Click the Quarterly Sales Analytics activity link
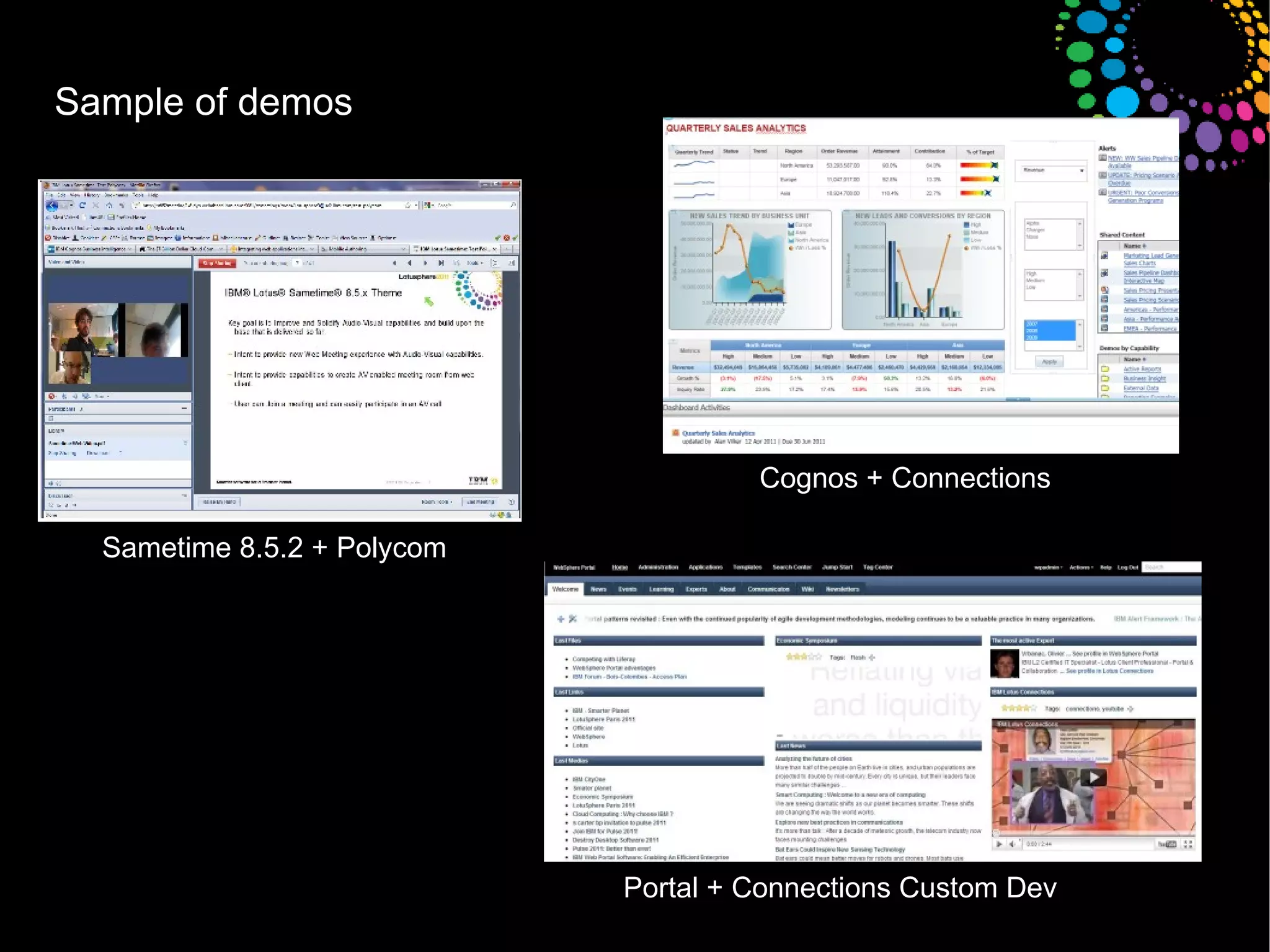The image size is (1270, 952). click(718, 433)
